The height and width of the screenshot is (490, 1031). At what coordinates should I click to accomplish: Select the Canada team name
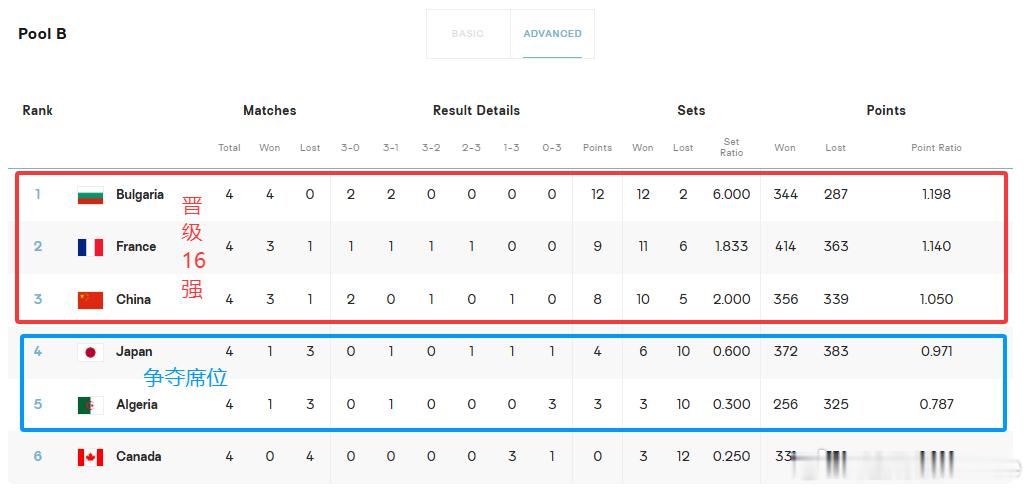(139, 456)
